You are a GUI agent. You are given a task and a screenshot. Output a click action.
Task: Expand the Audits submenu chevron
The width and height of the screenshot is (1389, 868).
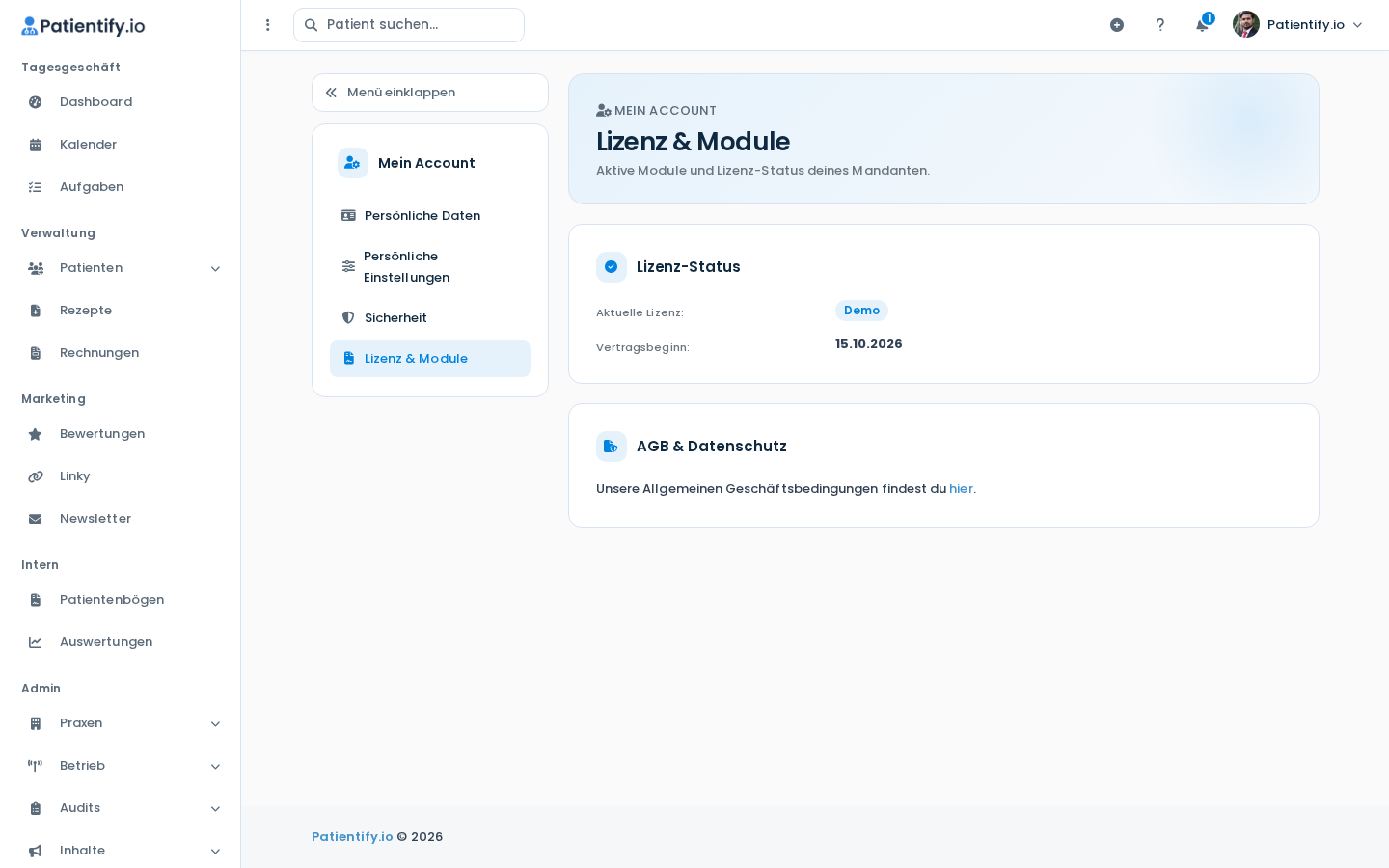(215, 809)
